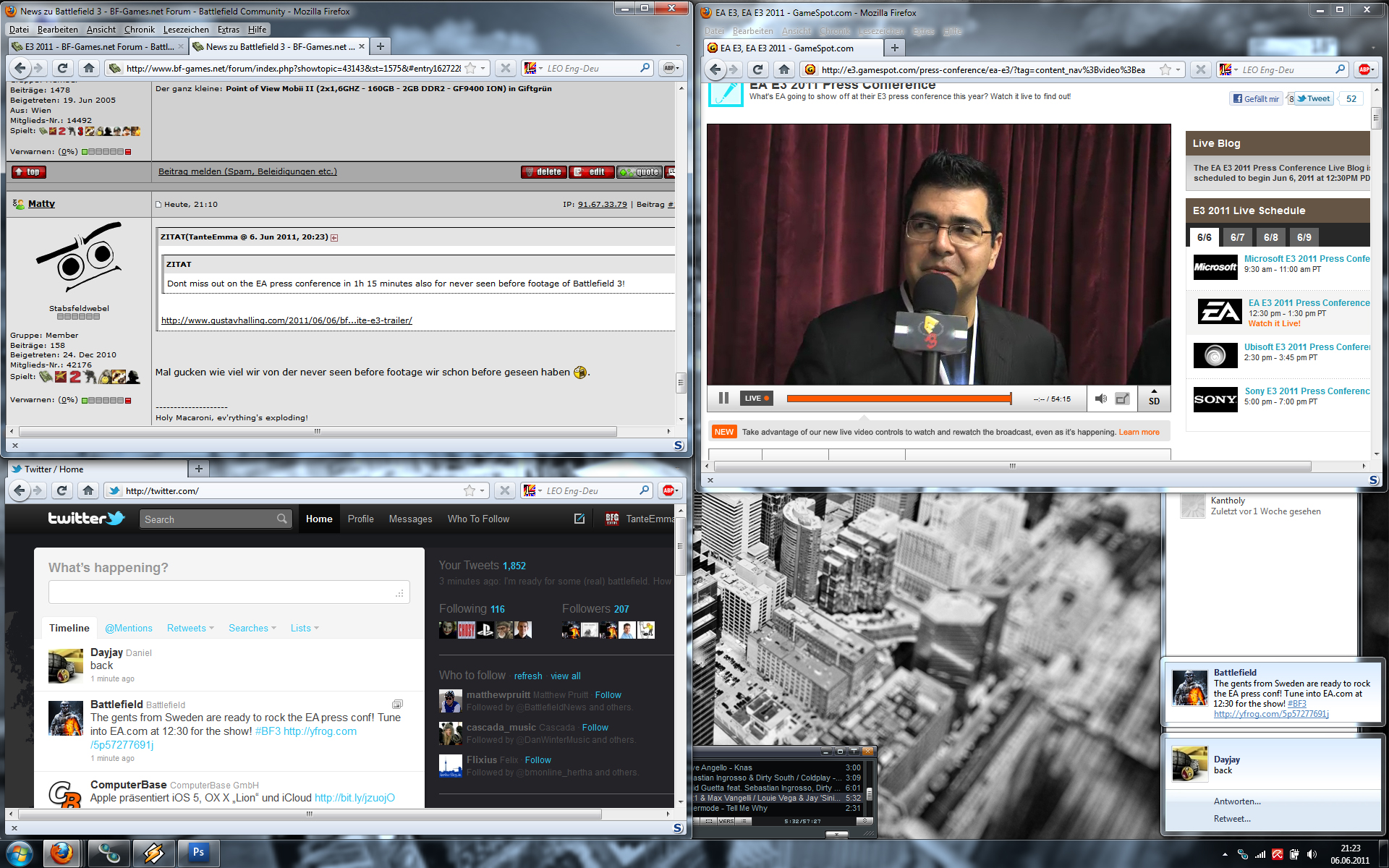Go home in Twitter Firefox window
1389x868 pixels.
pos(88,490)
